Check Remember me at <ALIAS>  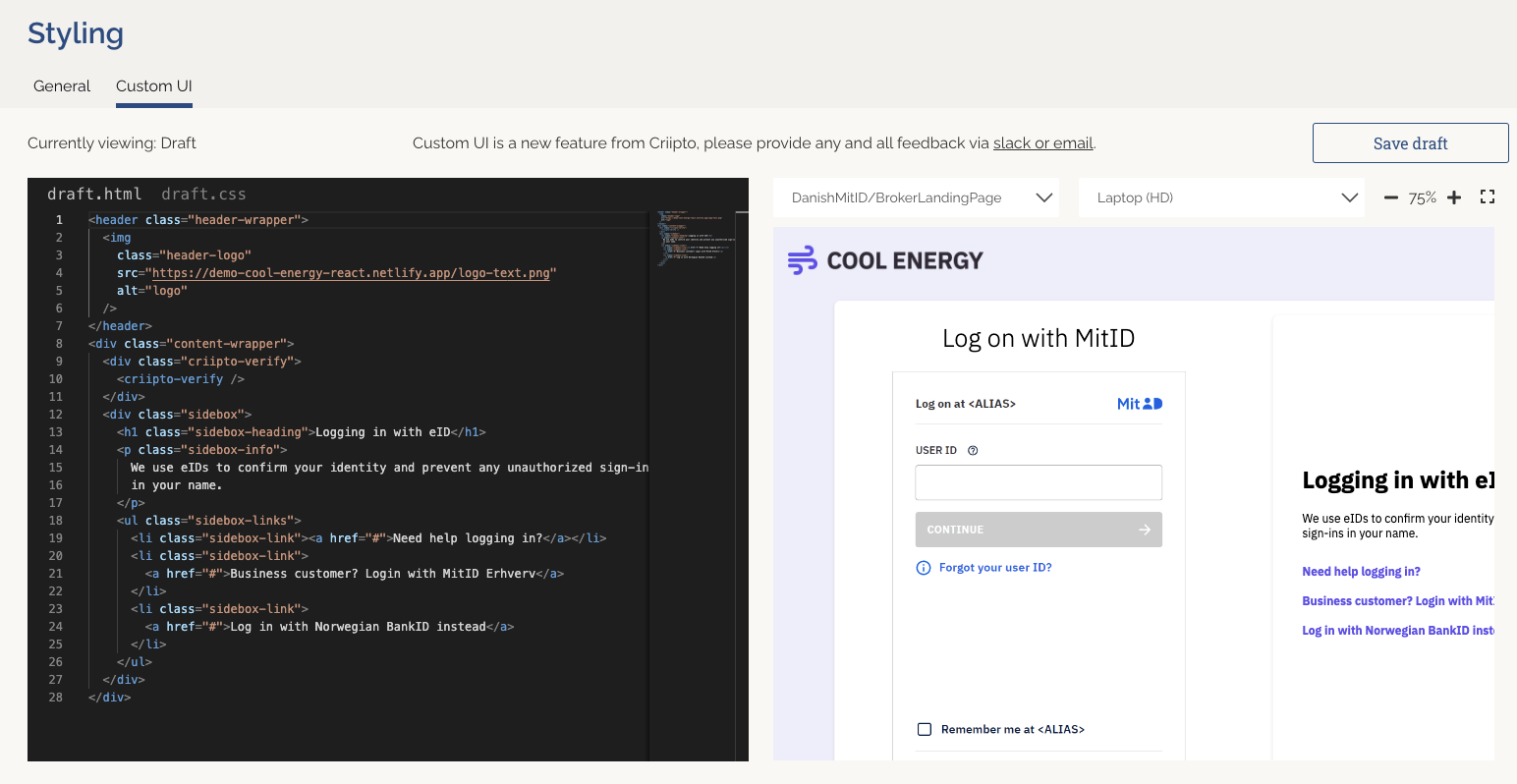(924, 729)
